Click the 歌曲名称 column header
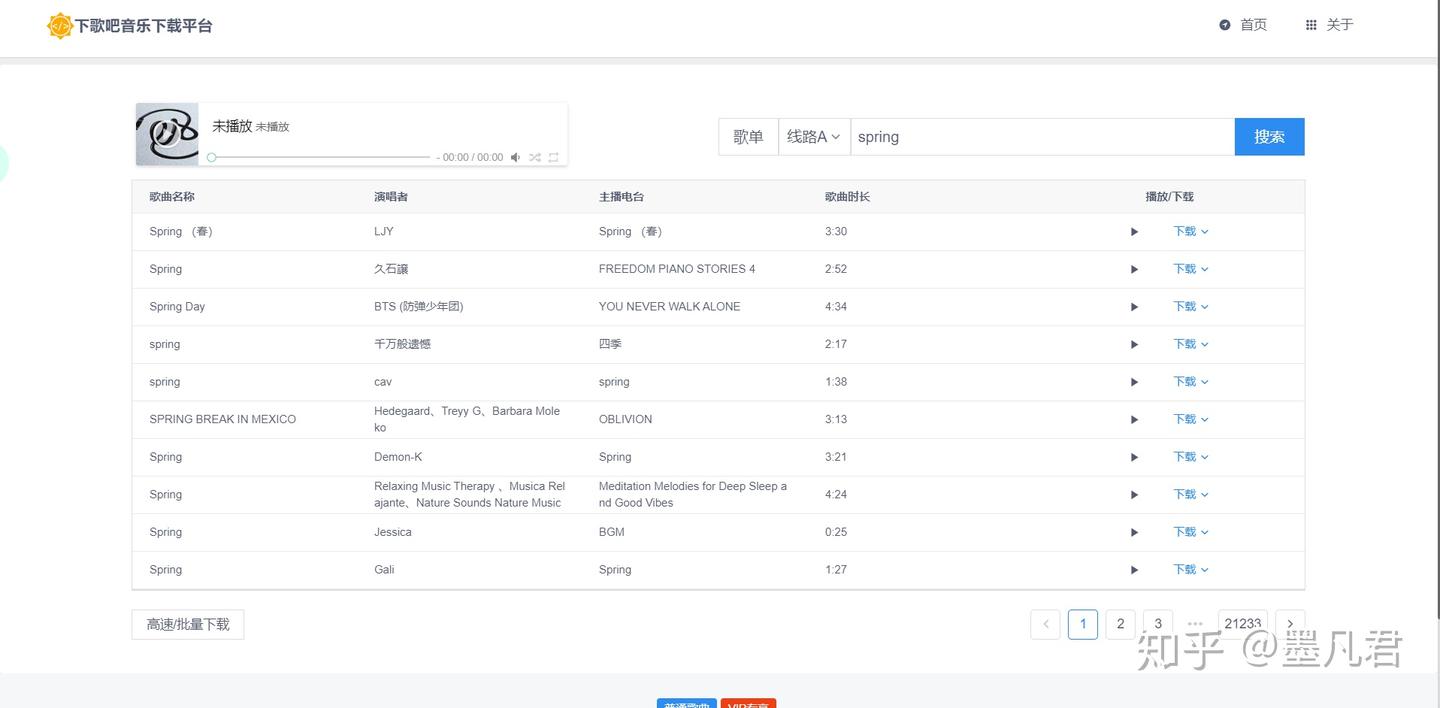Screen dimensions: 1440x708 [172, 197]
